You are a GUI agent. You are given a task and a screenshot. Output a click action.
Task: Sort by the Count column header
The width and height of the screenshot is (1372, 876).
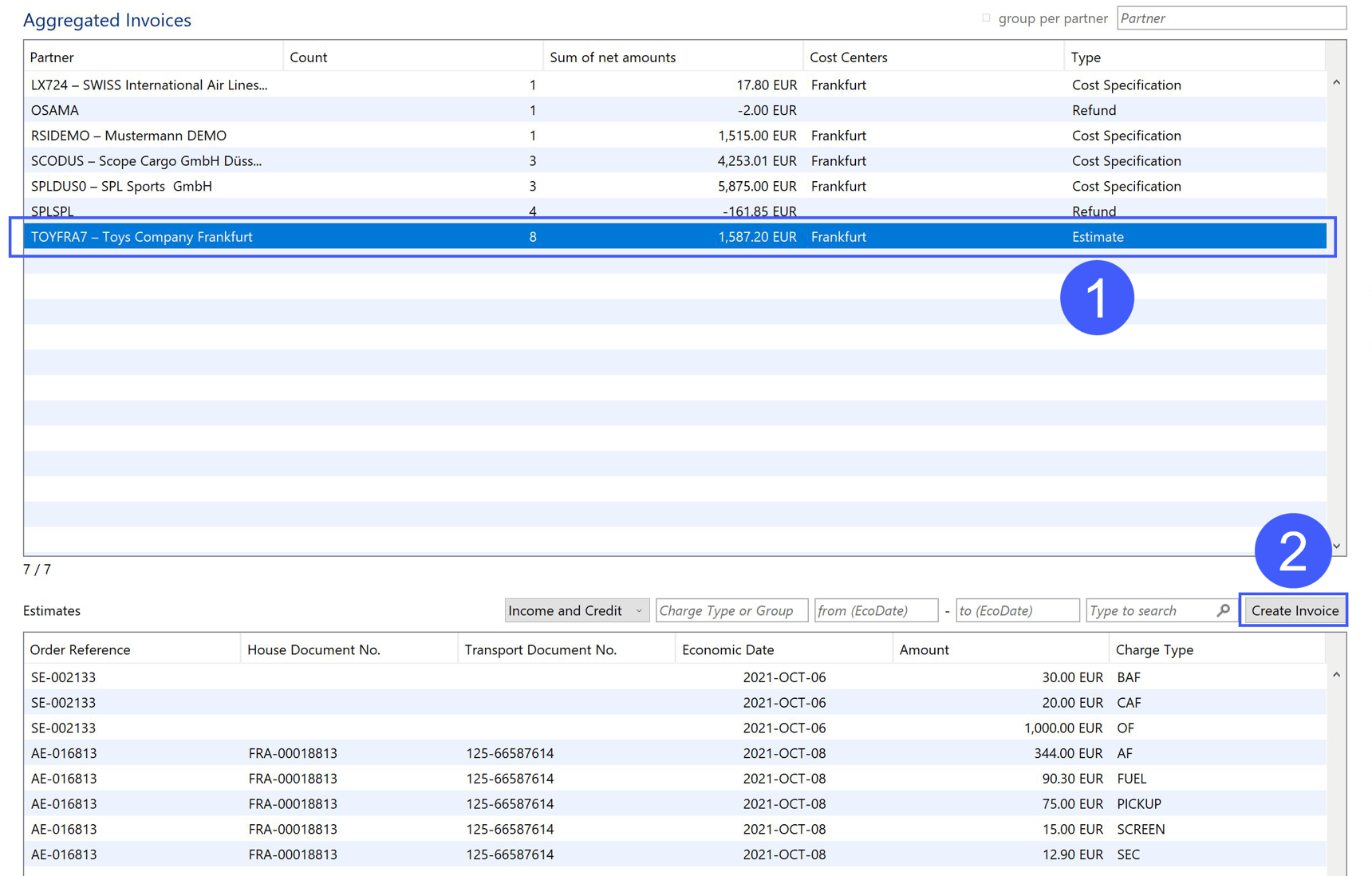click(x=309, y=57)
